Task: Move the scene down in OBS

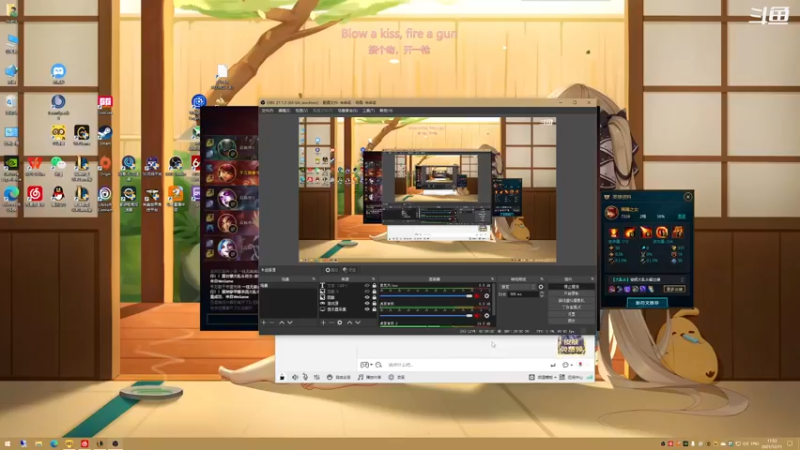Action: pyautogui.click(x=290, y=322)
